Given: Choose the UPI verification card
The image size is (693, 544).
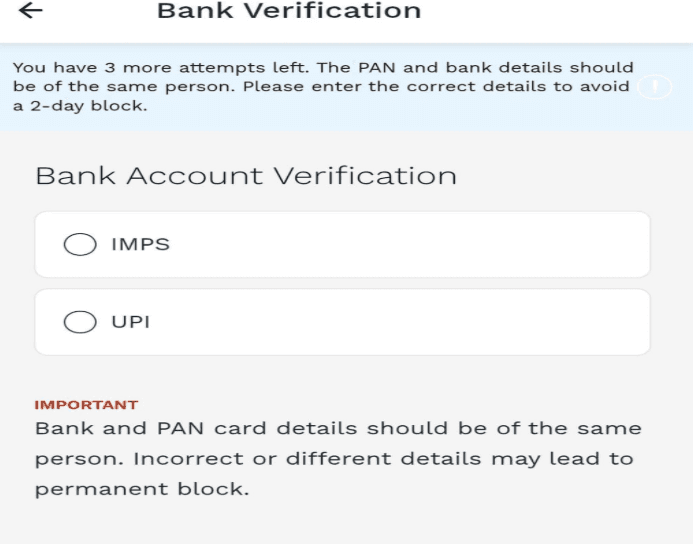Looking at the screenshot, I should point(343,322).
